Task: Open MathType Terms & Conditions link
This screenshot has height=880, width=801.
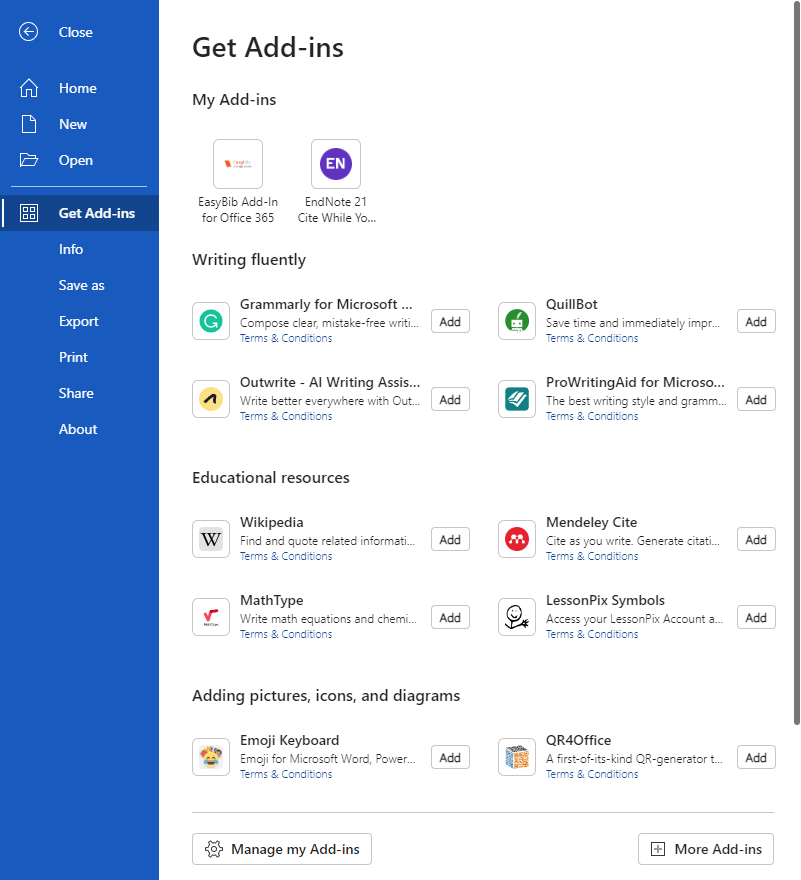Action: point(286,634)
